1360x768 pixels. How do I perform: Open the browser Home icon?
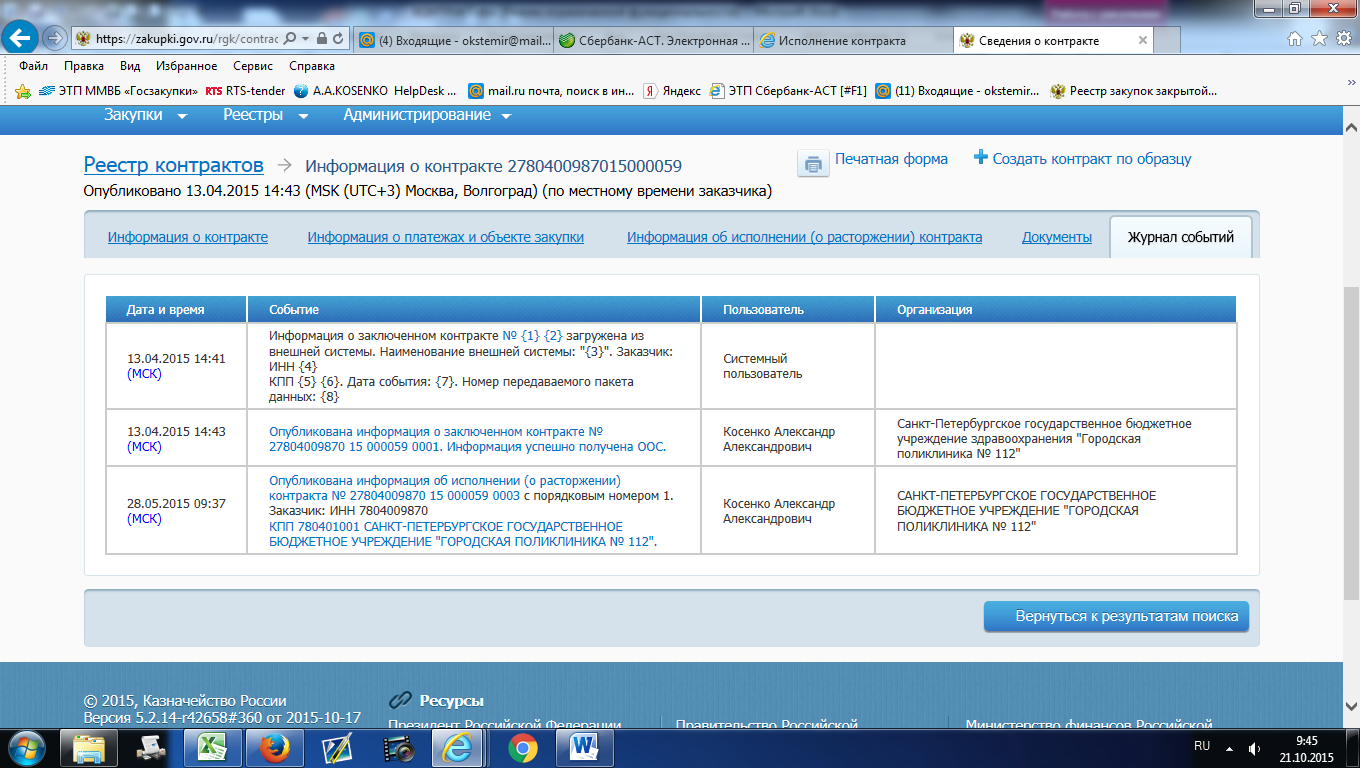pyautogui.click(x=1294, y=39)
